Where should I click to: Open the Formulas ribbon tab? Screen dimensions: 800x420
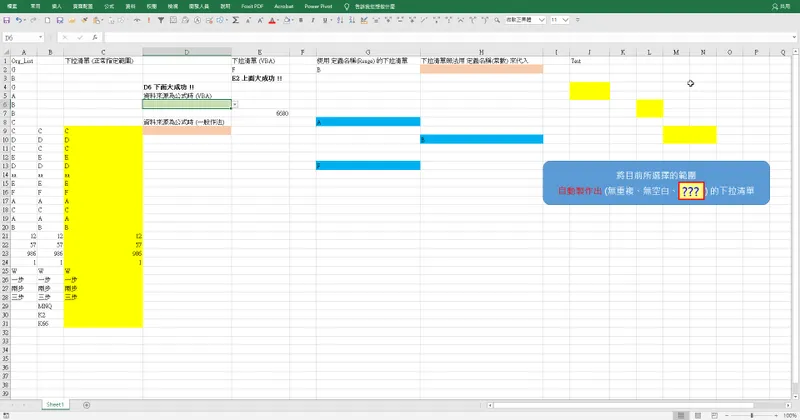[x=109, y=6]
